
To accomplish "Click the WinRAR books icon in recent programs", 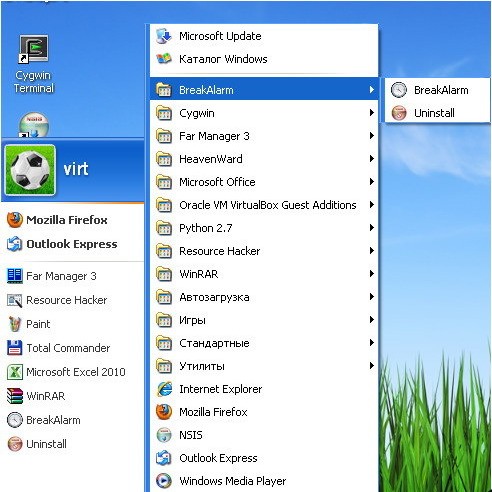I will point(14,396).
